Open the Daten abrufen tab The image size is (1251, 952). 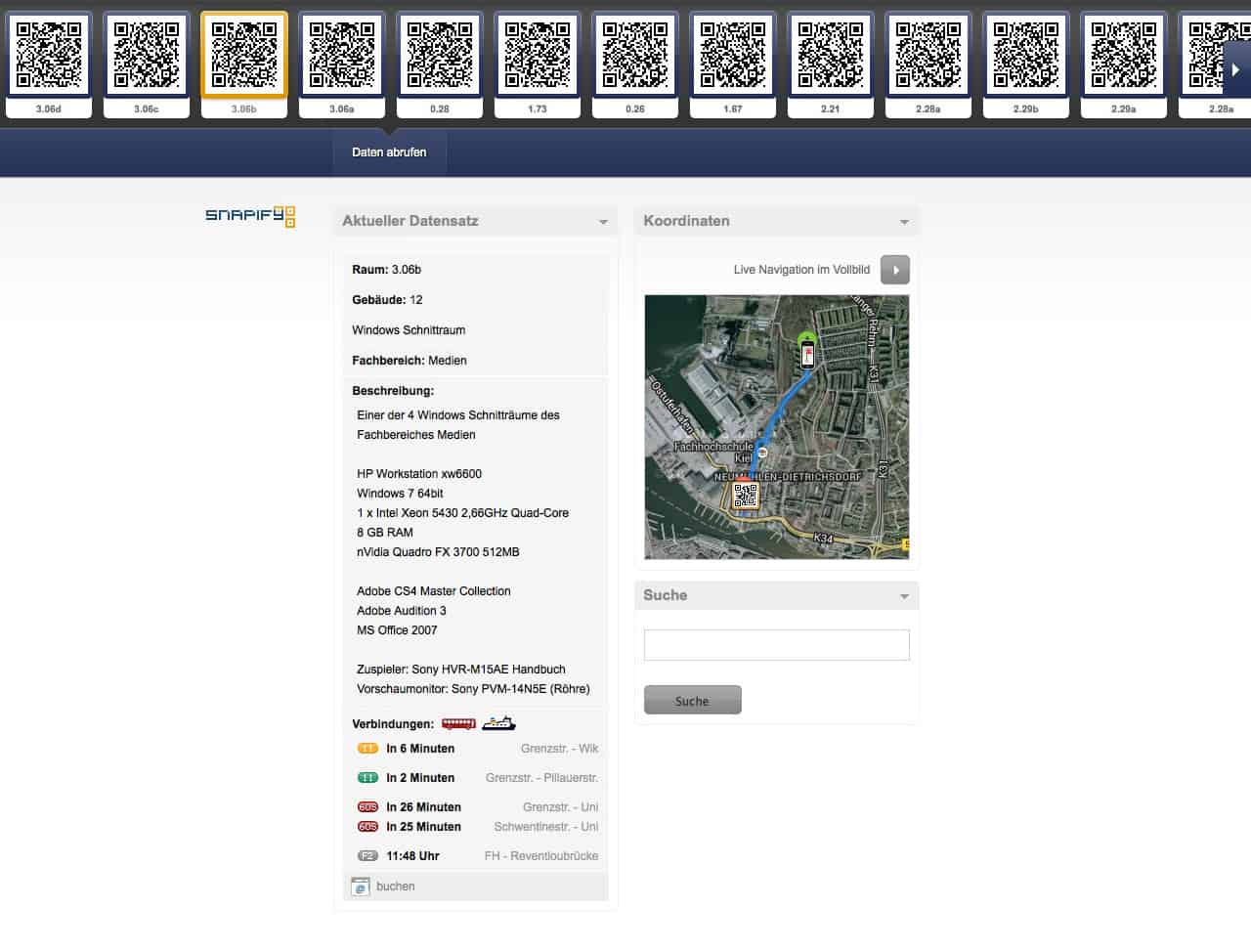coord(389,152)
